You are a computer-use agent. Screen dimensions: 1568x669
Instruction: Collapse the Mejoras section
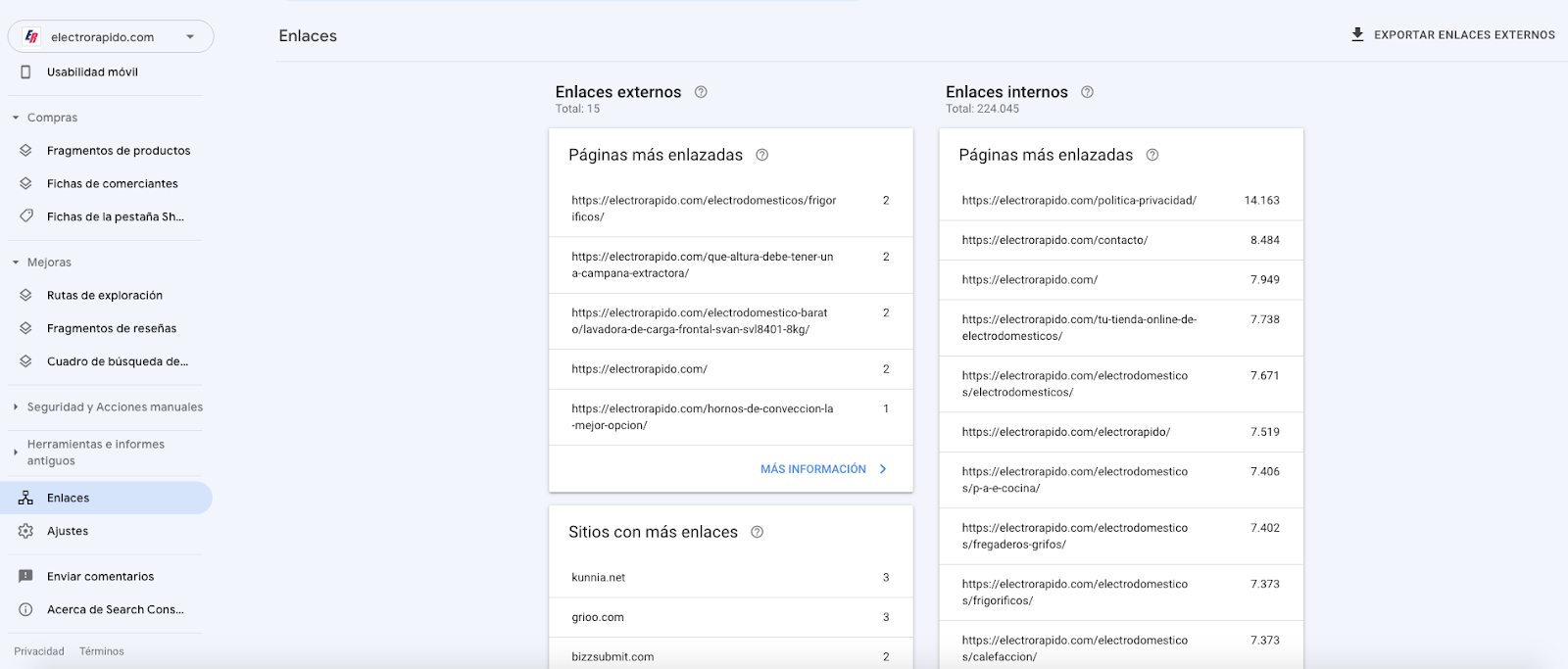16,263
